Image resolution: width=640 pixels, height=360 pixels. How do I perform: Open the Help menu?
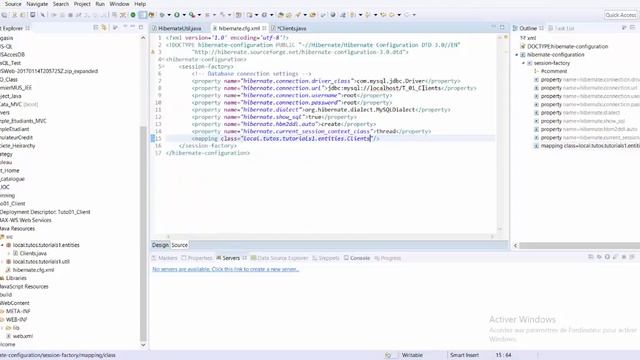tap(140, 4)
